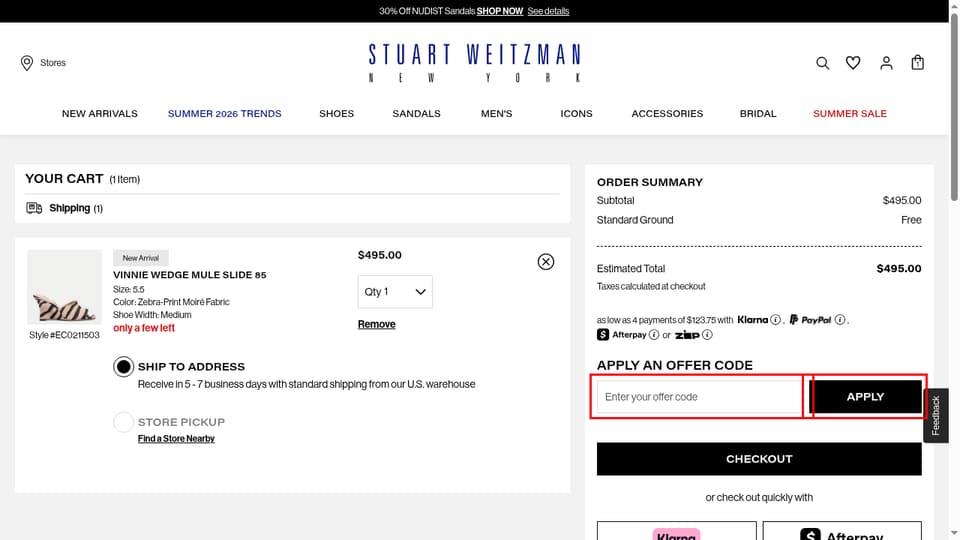The width and height of the screenshot is (960, 540).
Task: Click the "Style #EC0211503" text
Action: (x=64, y=336)
